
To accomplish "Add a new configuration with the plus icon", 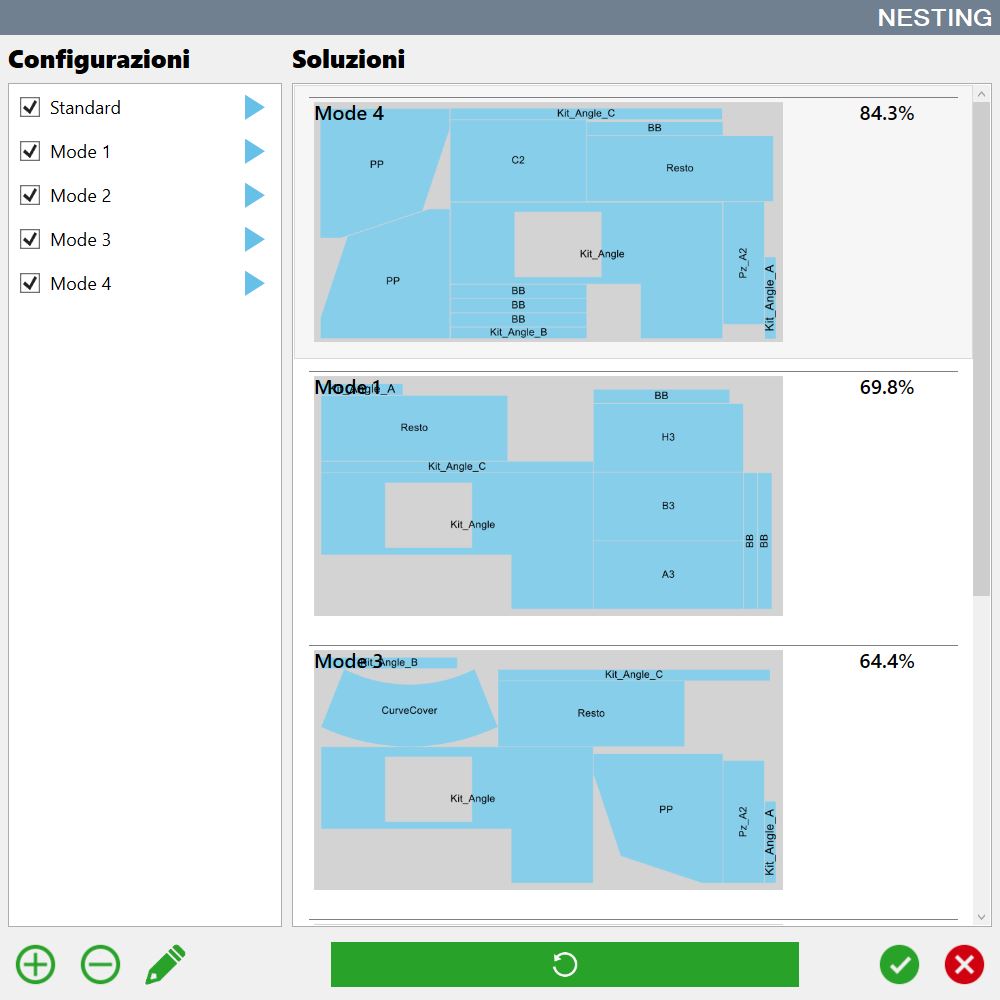I will (x=36, y=964).
